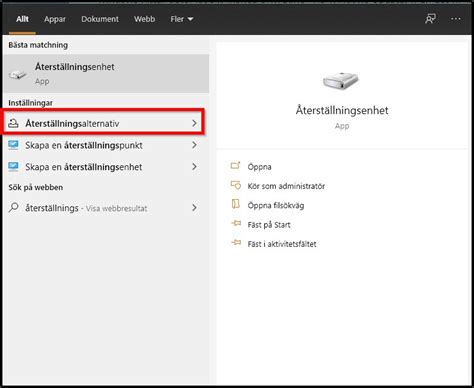This screenshot has height=388, width=474.
Task: Click monitor icon beside Skapa en återställningsenhet
Action: pos(13,167)
